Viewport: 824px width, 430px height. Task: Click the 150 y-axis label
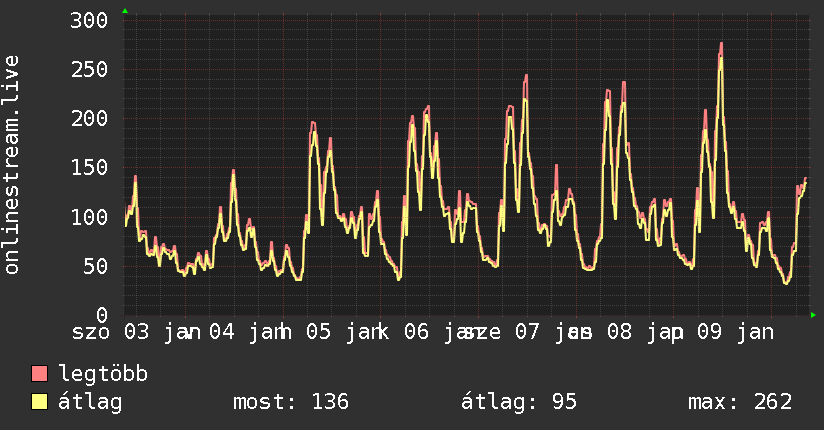click(89, 168)
